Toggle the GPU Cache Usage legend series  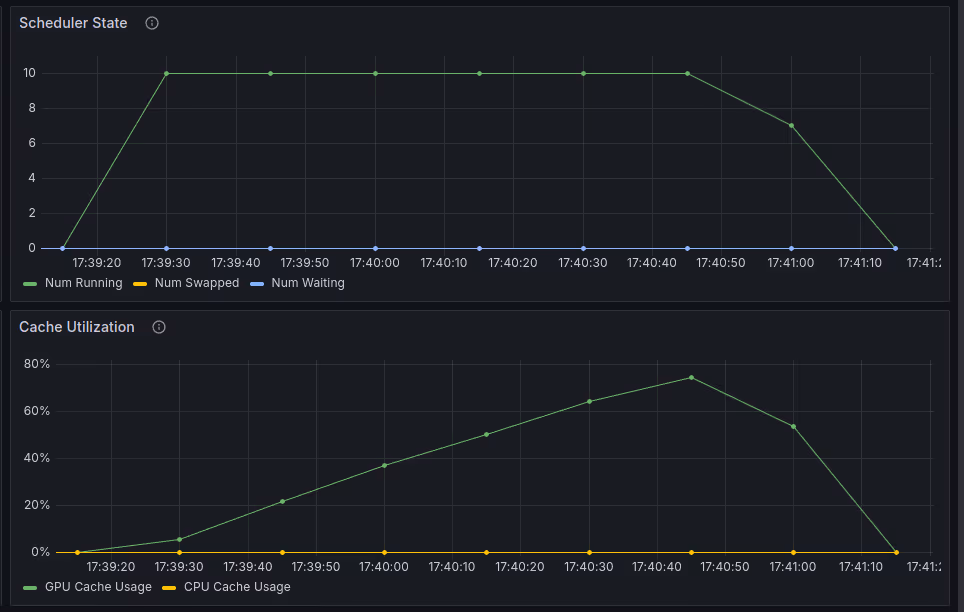pyautogui.click(x=98, y=587)
